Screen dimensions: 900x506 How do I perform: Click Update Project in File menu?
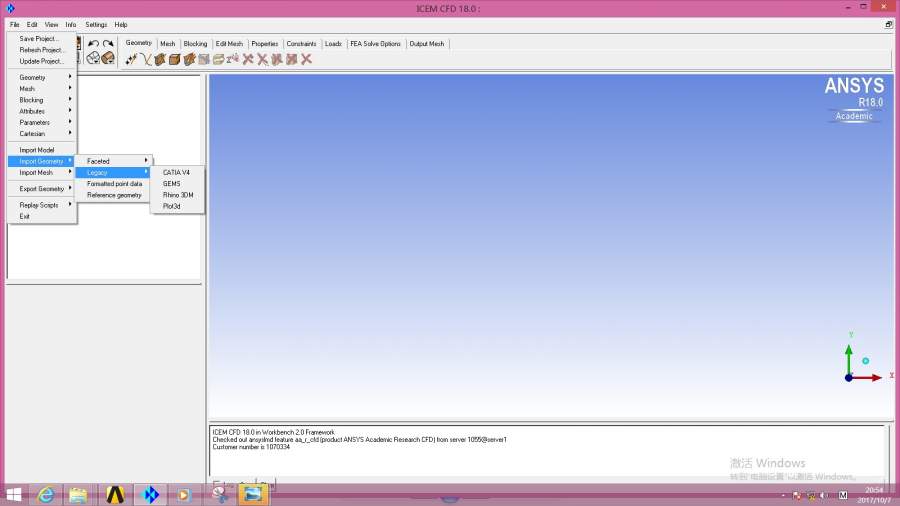[x=42, y=61]
